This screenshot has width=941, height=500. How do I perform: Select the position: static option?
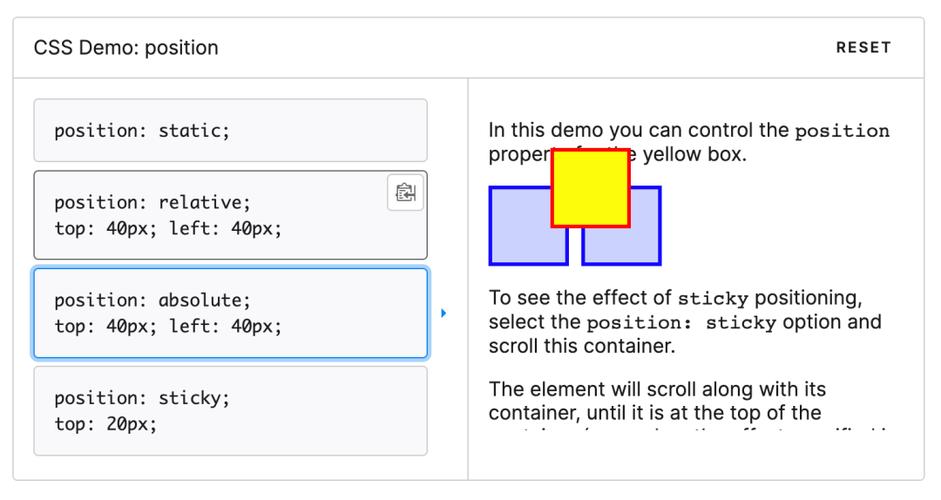pos(230,130)
